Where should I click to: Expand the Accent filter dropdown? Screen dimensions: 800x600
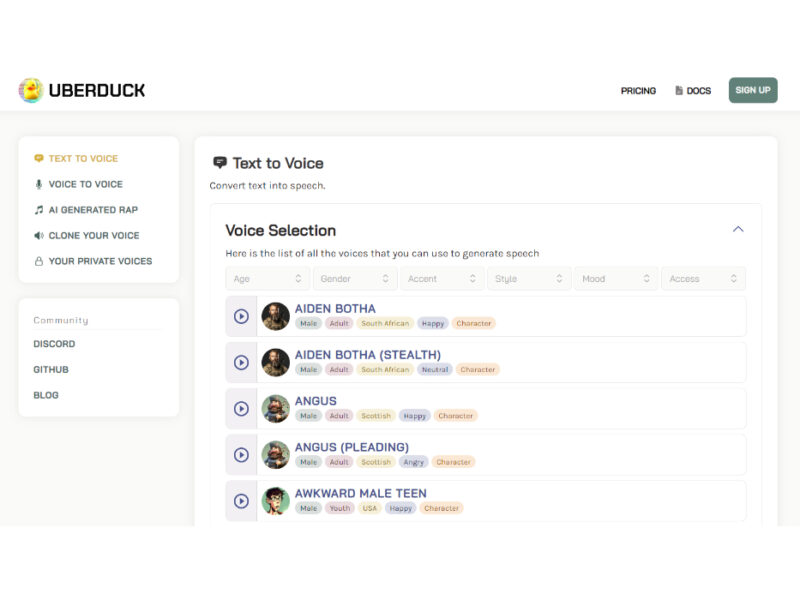tap(441, 279)
